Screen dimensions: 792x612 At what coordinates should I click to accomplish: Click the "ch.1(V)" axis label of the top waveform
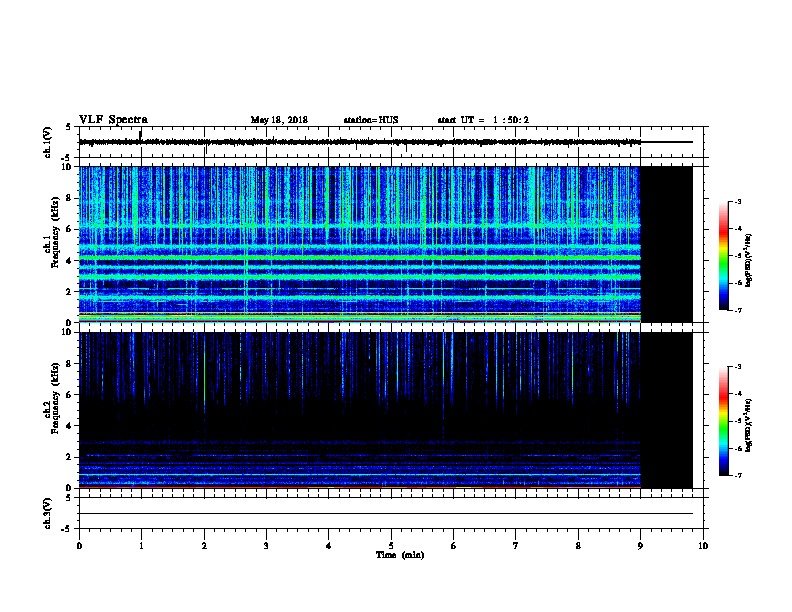[48, 142]
